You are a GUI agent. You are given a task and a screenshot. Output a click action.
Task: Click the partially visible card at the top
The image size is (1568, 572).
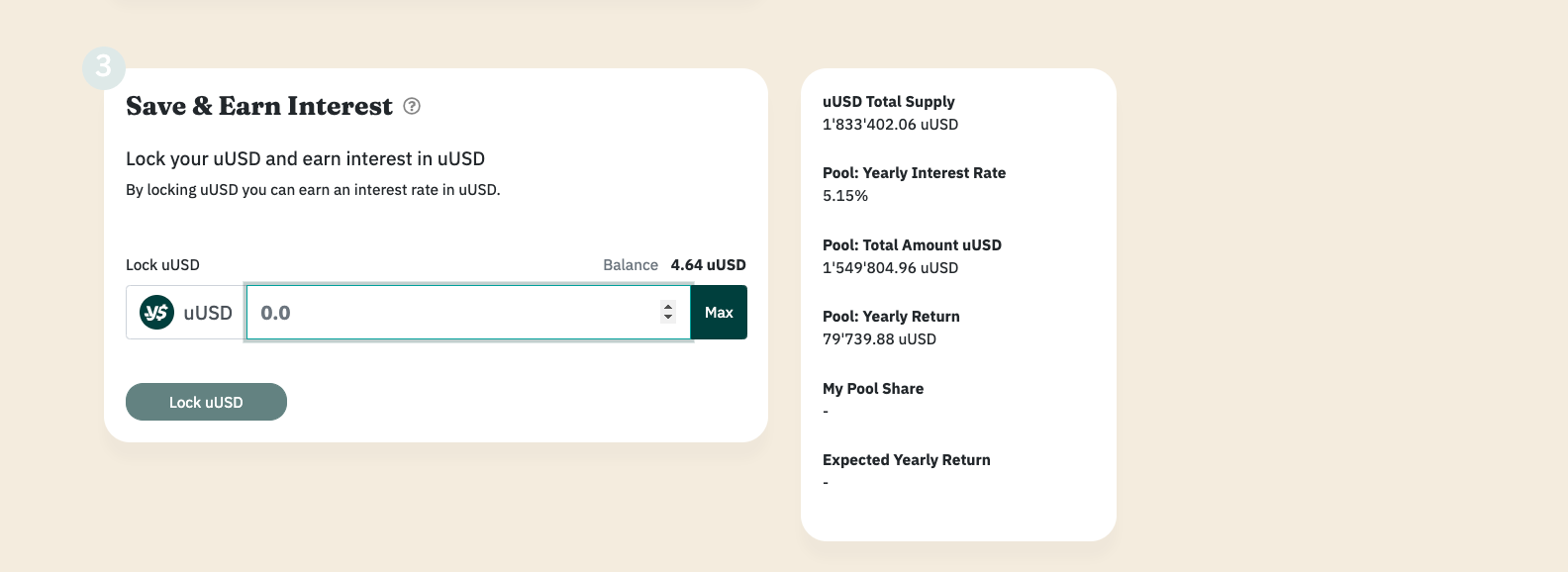coord(436,5)
